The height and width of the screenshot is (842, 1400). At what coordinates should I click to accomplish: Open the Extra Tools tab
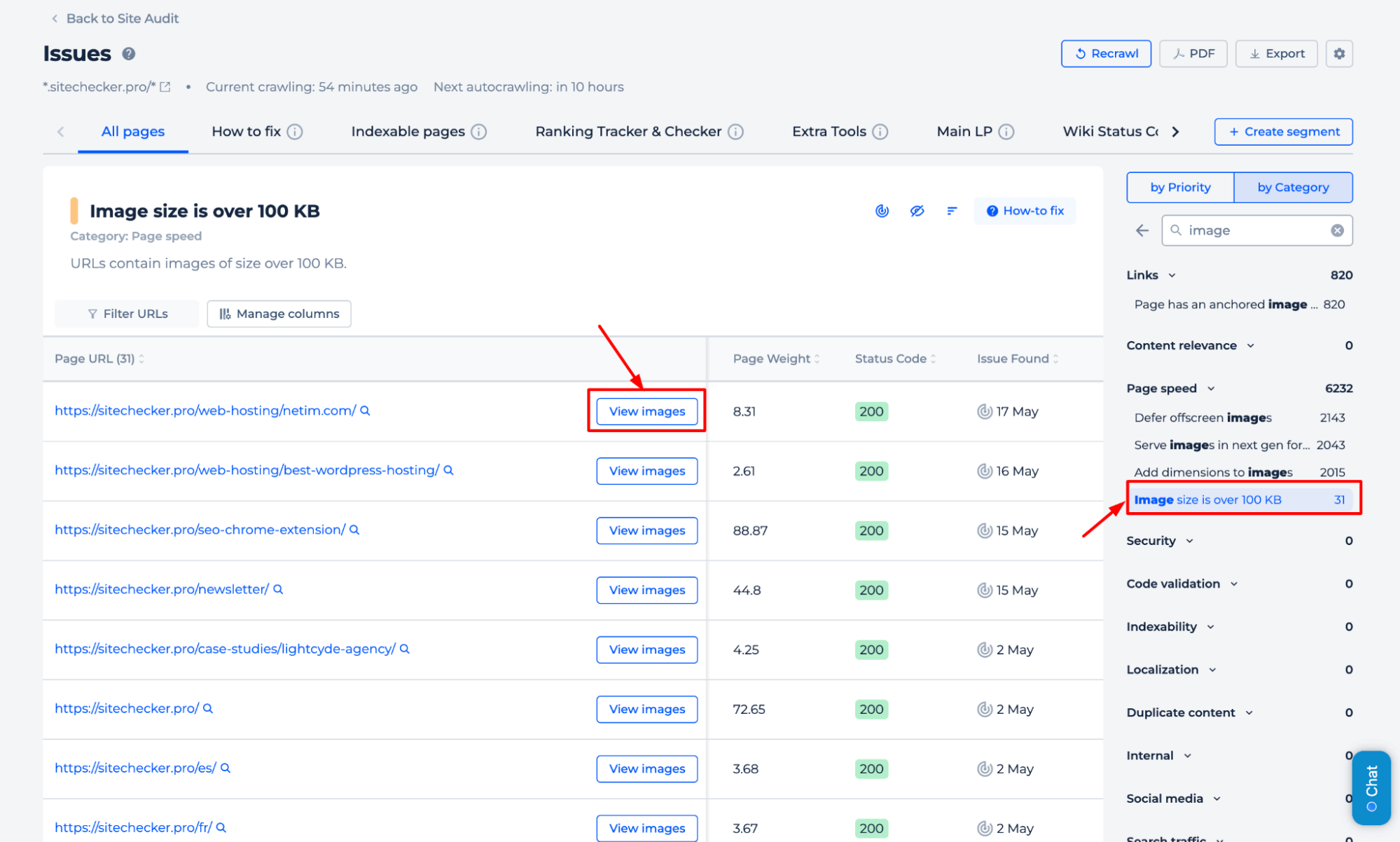pos(829,132)
